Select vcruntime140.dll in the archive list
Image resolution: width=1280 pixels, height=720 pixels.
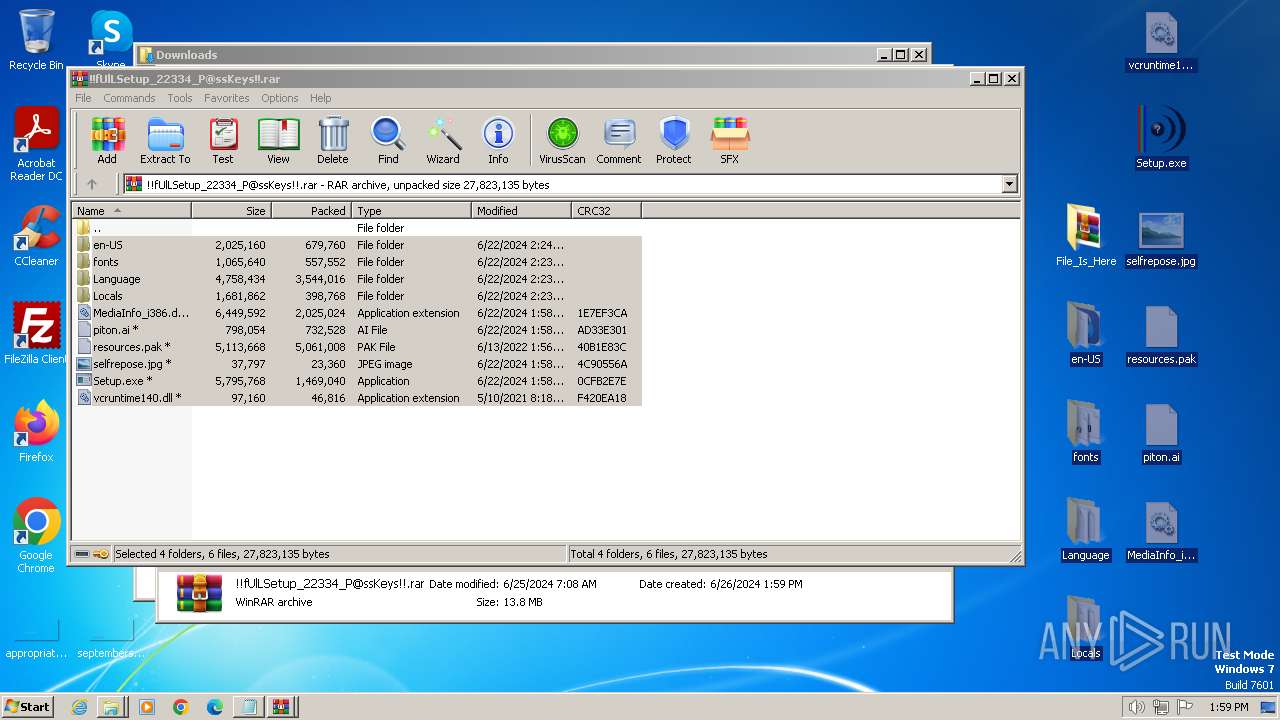click(357, 398)
